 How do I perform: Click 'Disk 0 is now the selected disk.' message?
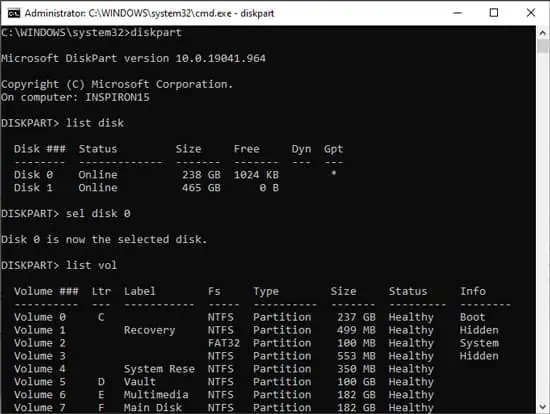pos(104,240)
